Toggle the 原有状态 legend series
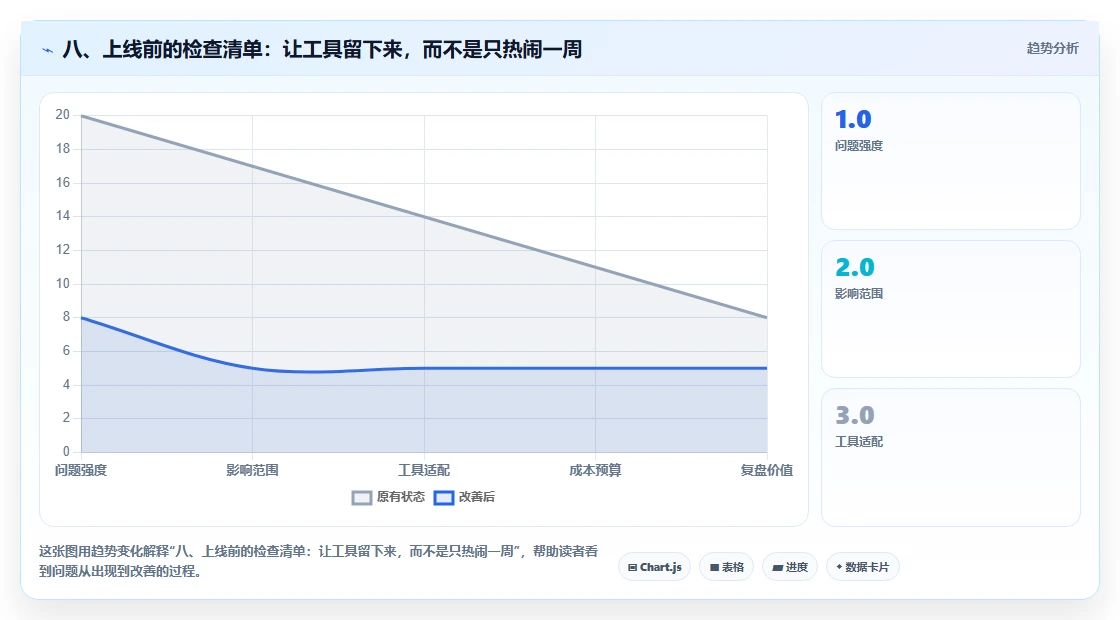Viewport: 1120px width, 620px height. tap(388, 497)
